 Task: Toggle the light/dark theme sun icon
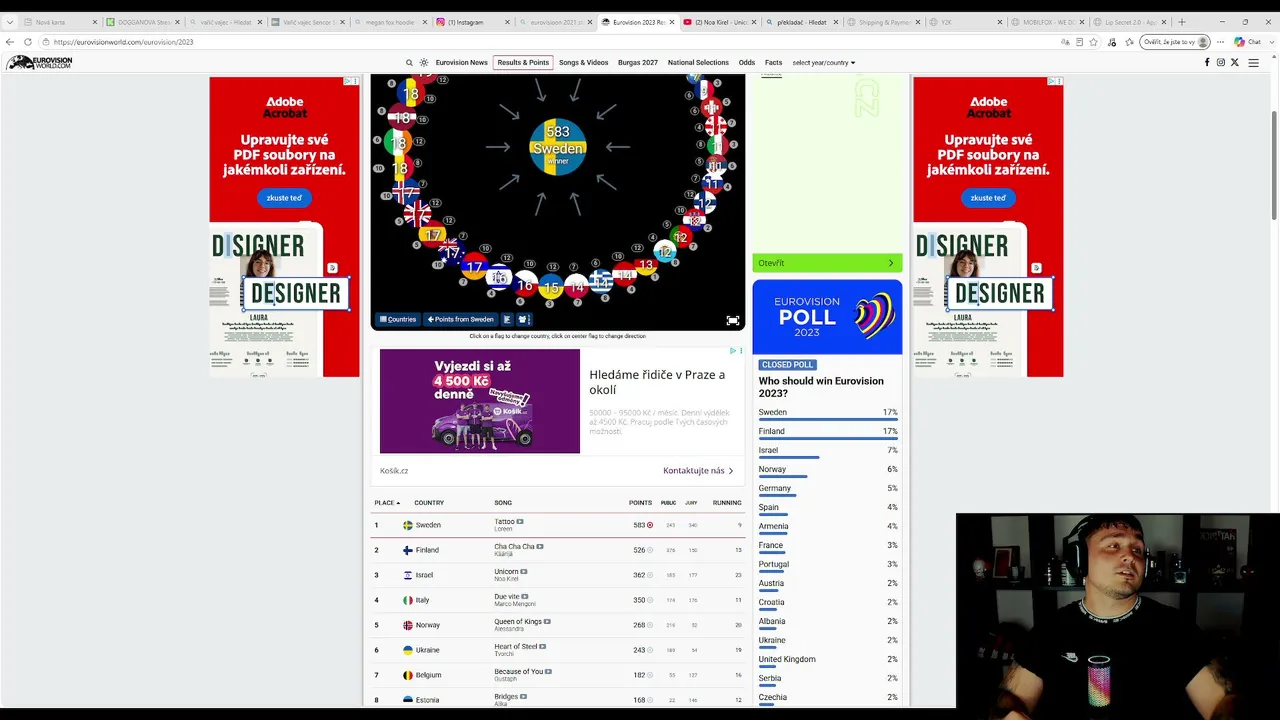tap(424, 63)
